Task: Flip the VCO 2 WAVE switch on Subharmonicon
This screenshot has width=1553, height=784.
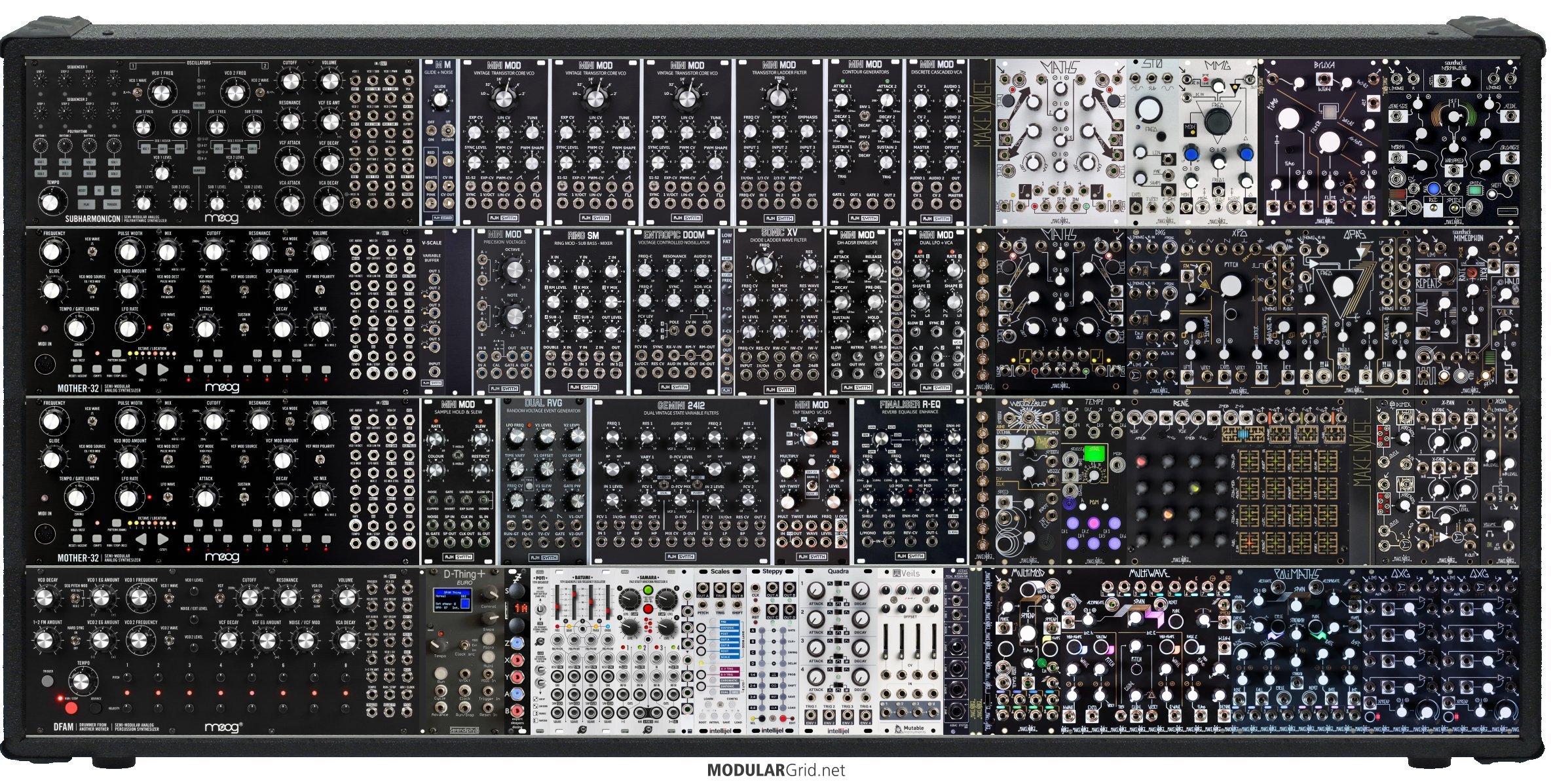Action: [260, 94]
